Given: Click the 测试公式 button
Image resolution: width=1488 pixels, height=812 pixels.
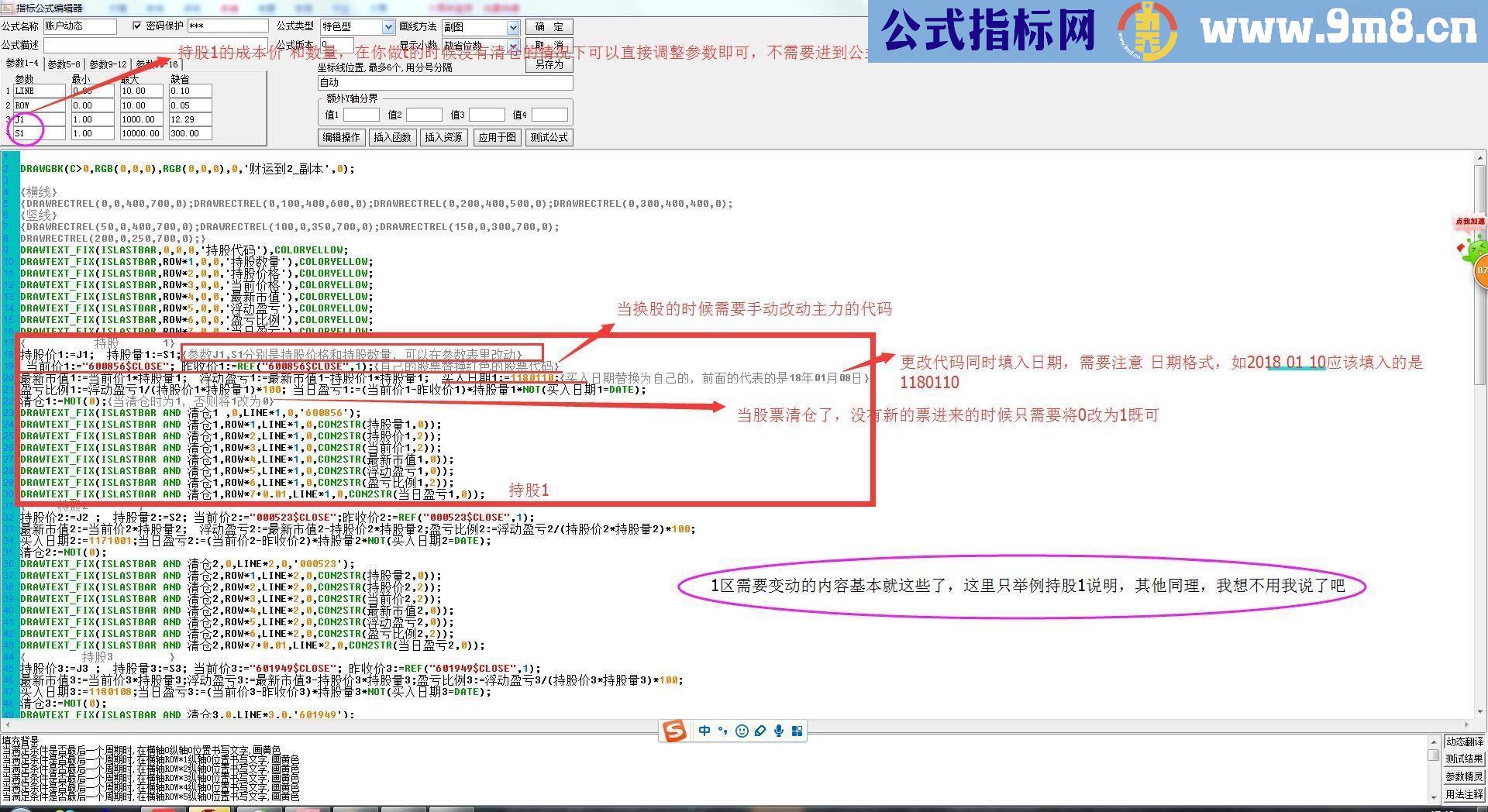Looking at the screenshot, I should click(x=549, y=137).
